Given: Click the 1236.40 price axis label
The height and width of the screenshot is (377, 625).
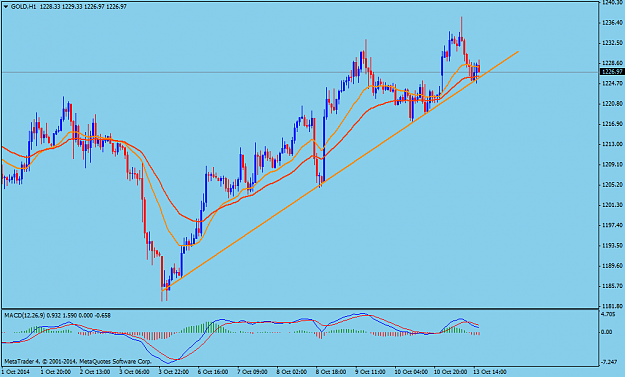Looking at the screenshot, I should (x=613, y=22).
